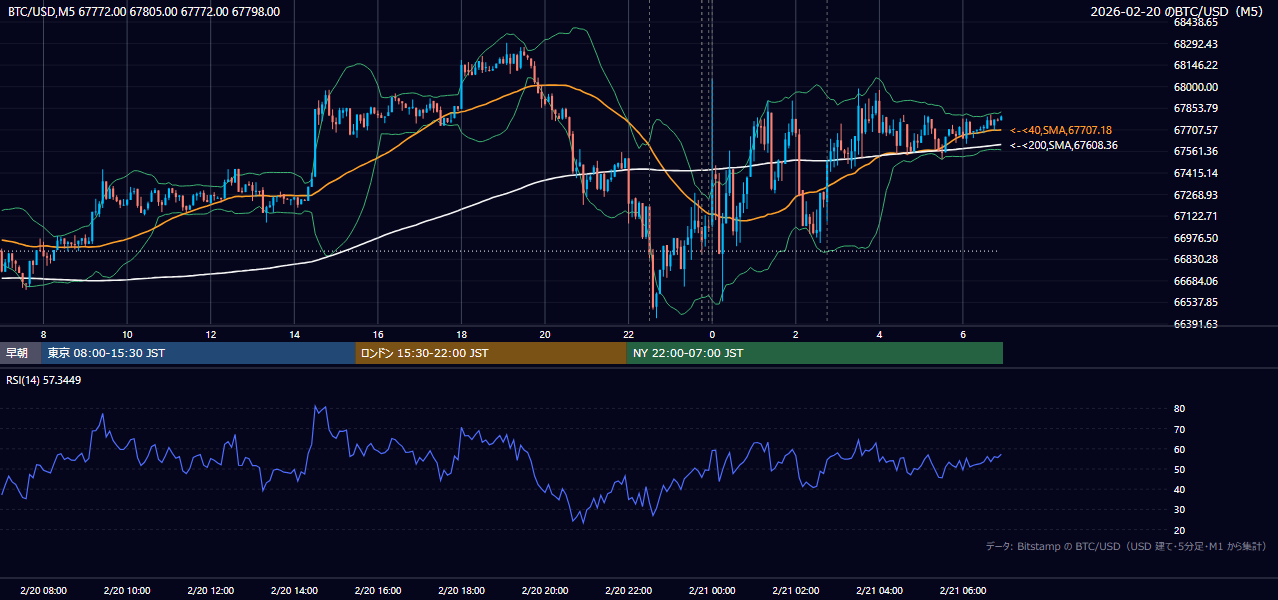This screenshot has height=600, width=1278.
Task: Click price axis value 66830.28
Action: point(1195,259)
